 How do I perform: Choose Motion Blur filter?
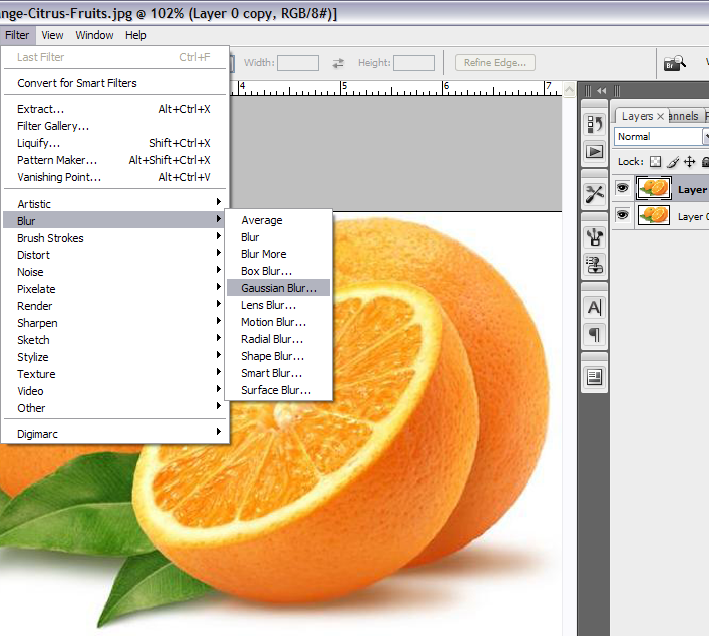click(x=279, y=322)
